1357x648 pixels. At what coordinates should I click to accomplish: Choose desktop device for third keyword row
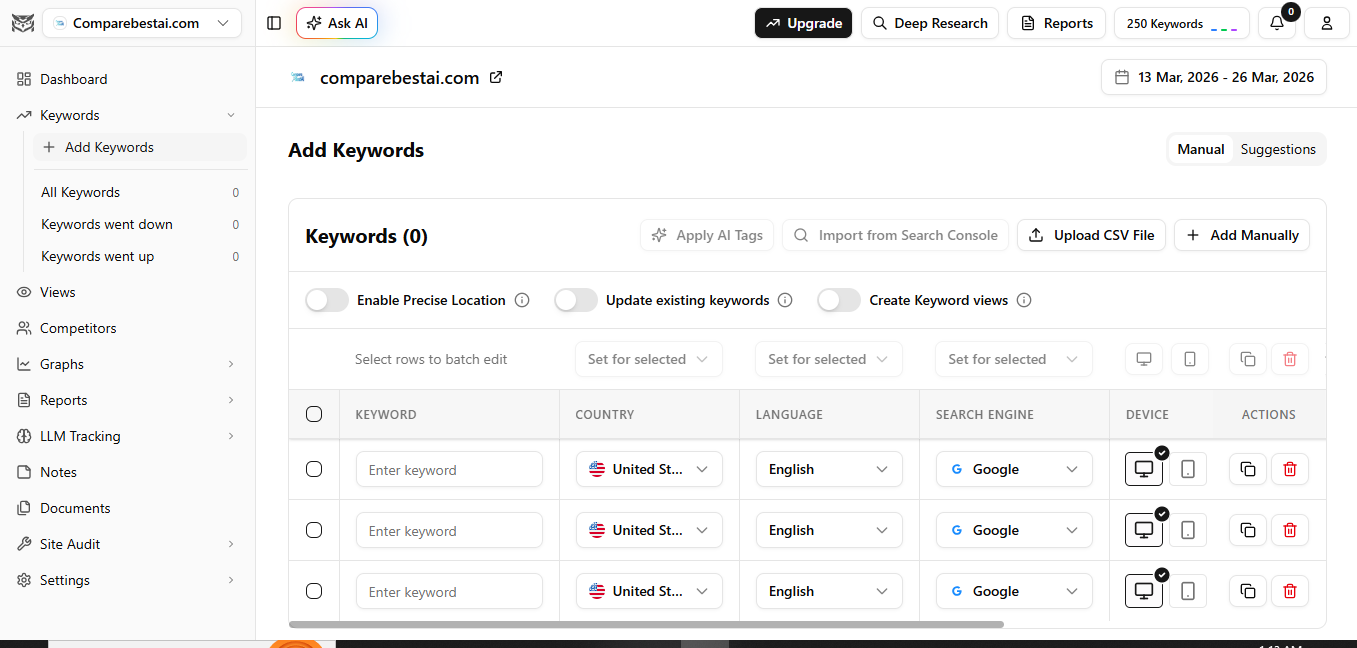click(x=1144, y=591)
